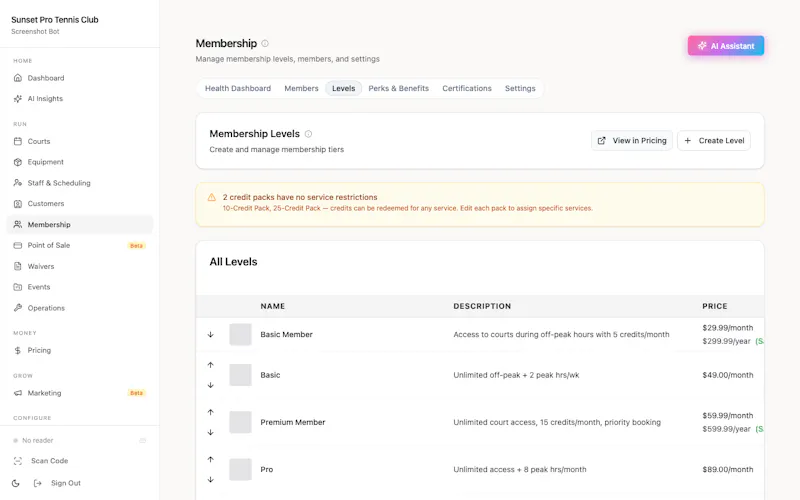Move Basic level down

[210, 385]
